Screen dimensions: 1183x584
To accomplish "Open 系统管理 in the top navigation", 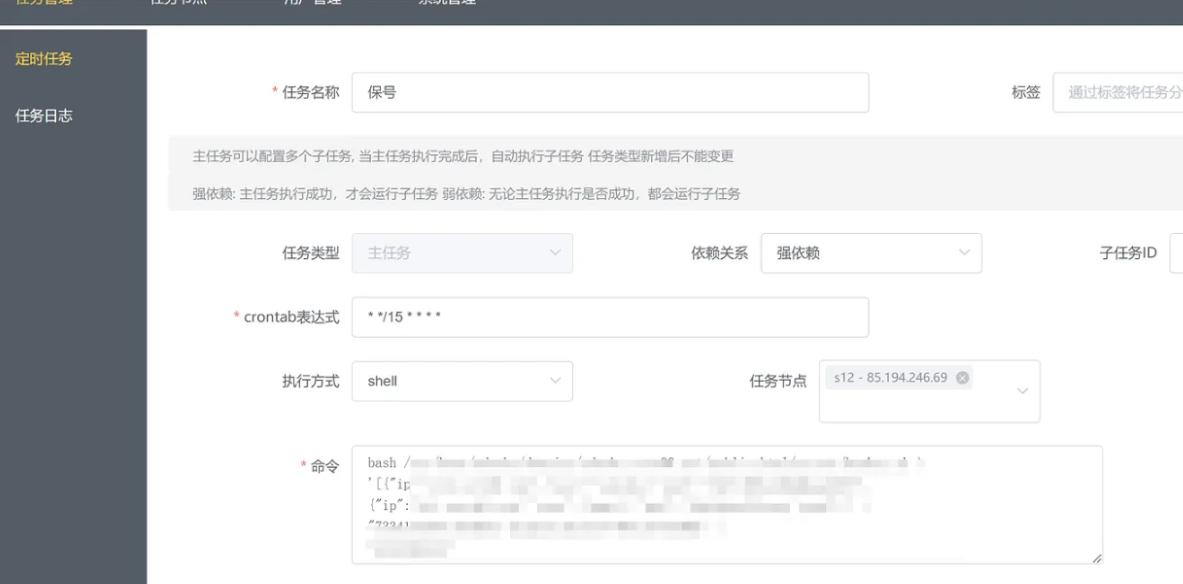I will pyautogui.click(x=447, y=3).
